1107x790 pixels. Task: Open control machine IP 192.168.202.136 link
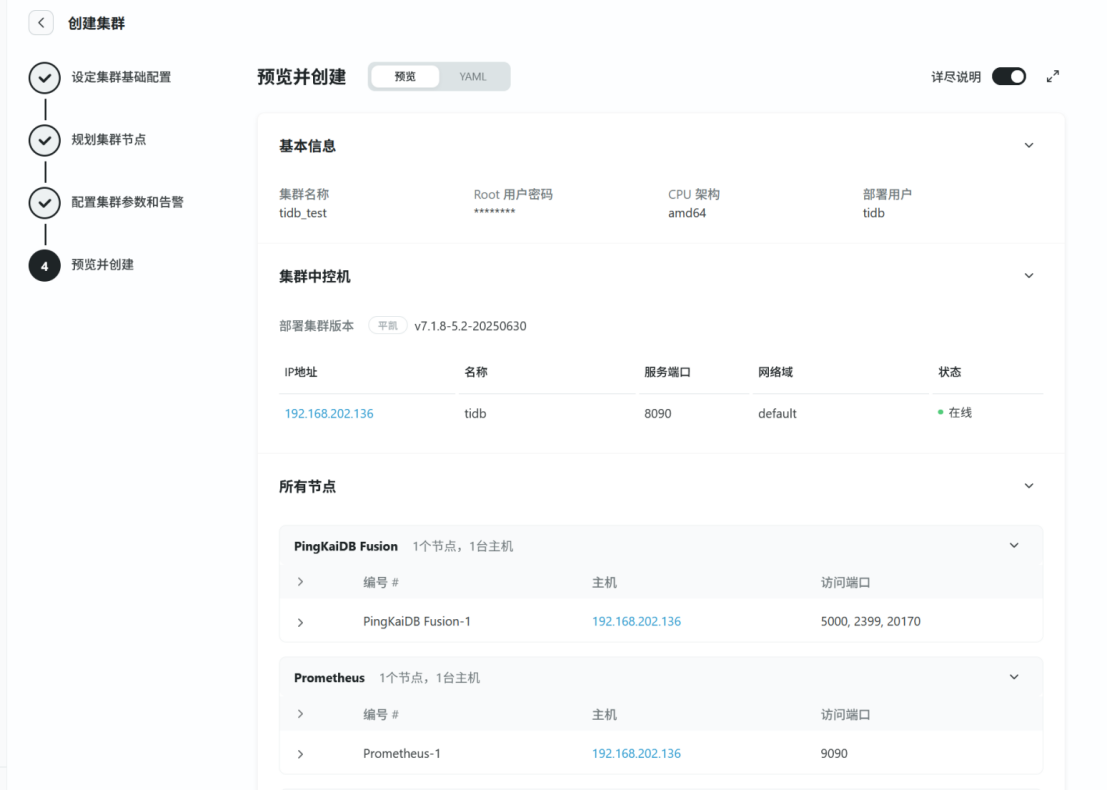[x=329, y=413]
